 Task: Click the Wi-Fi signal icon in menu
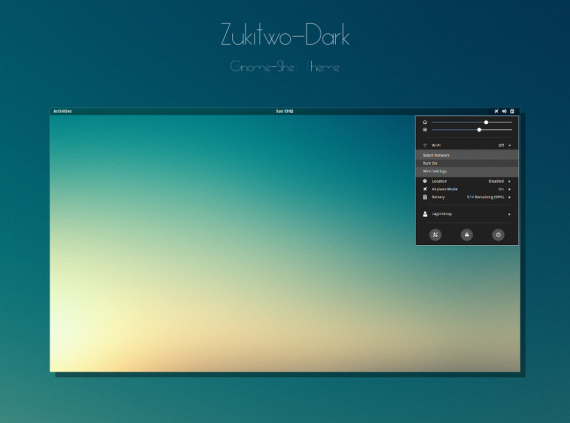click(425, 145)
